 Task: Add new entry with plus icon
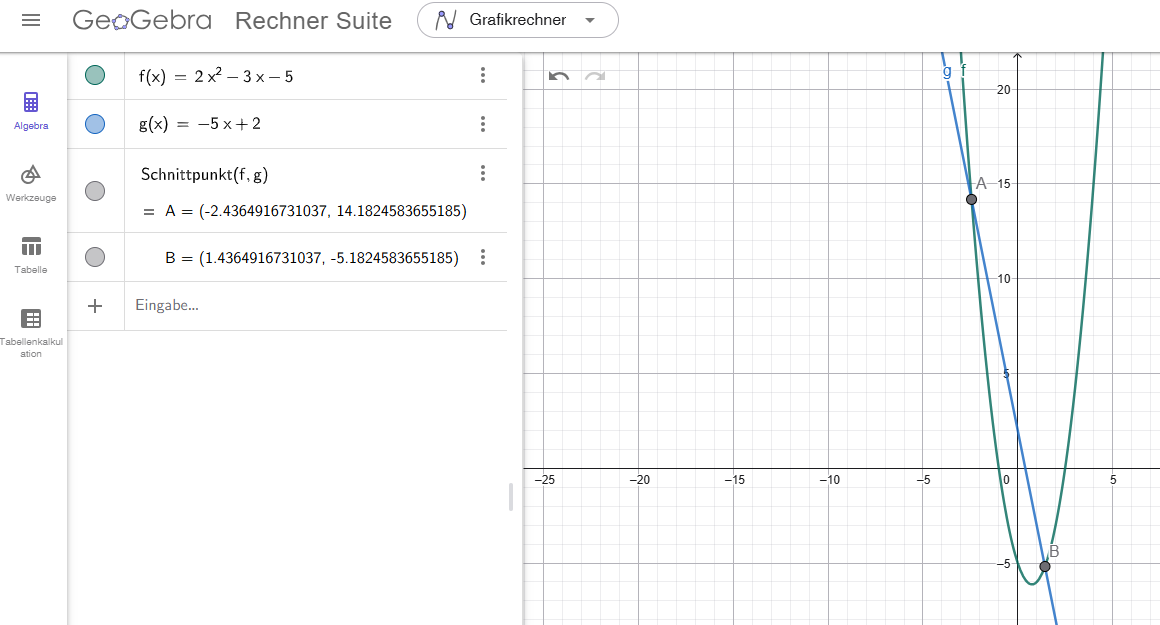pyautogui.click(x=95, y=306)
